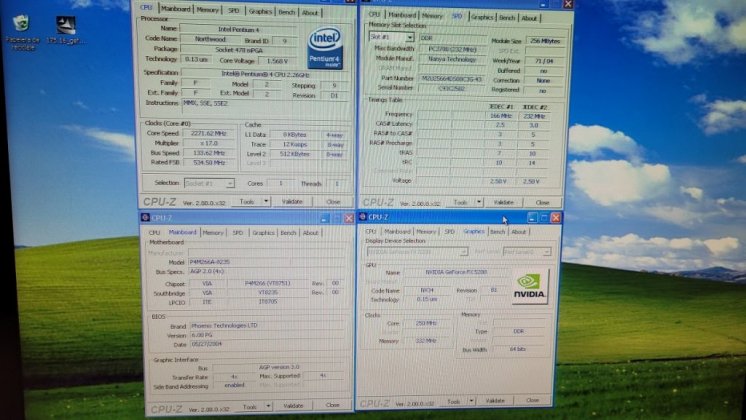
Task: Click the BIOS brand 'Phoenix Technologies LTD'
Action: pos(266,326)
